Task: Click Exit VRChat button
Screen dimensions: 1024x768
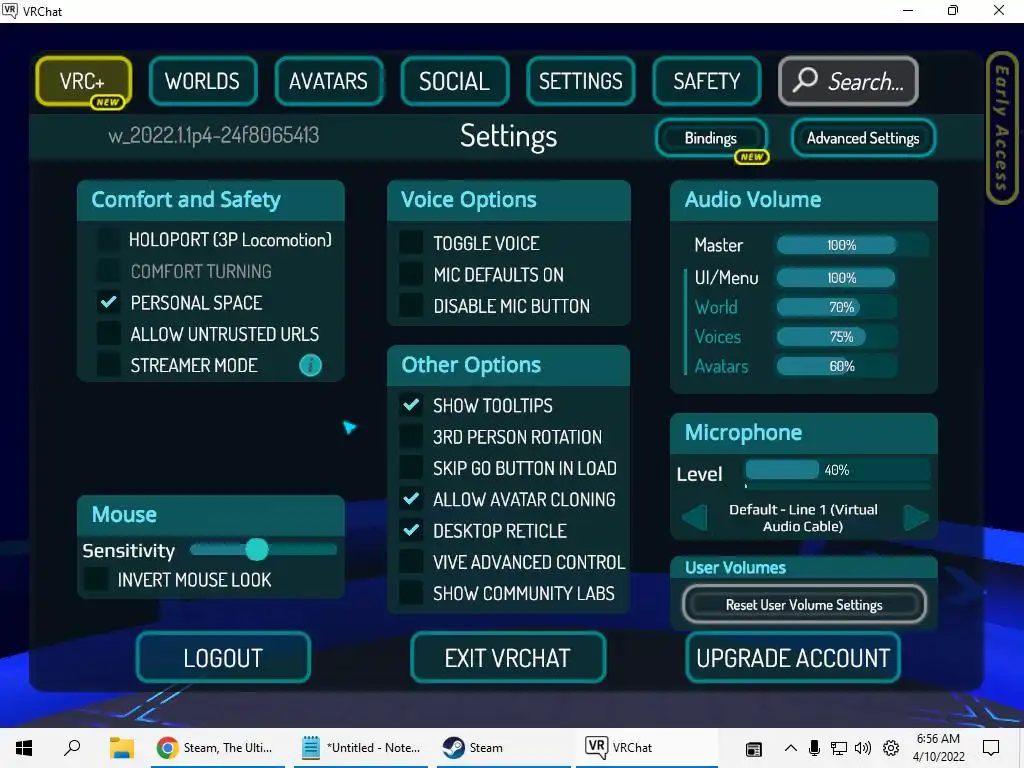Action: coord(507,658)
